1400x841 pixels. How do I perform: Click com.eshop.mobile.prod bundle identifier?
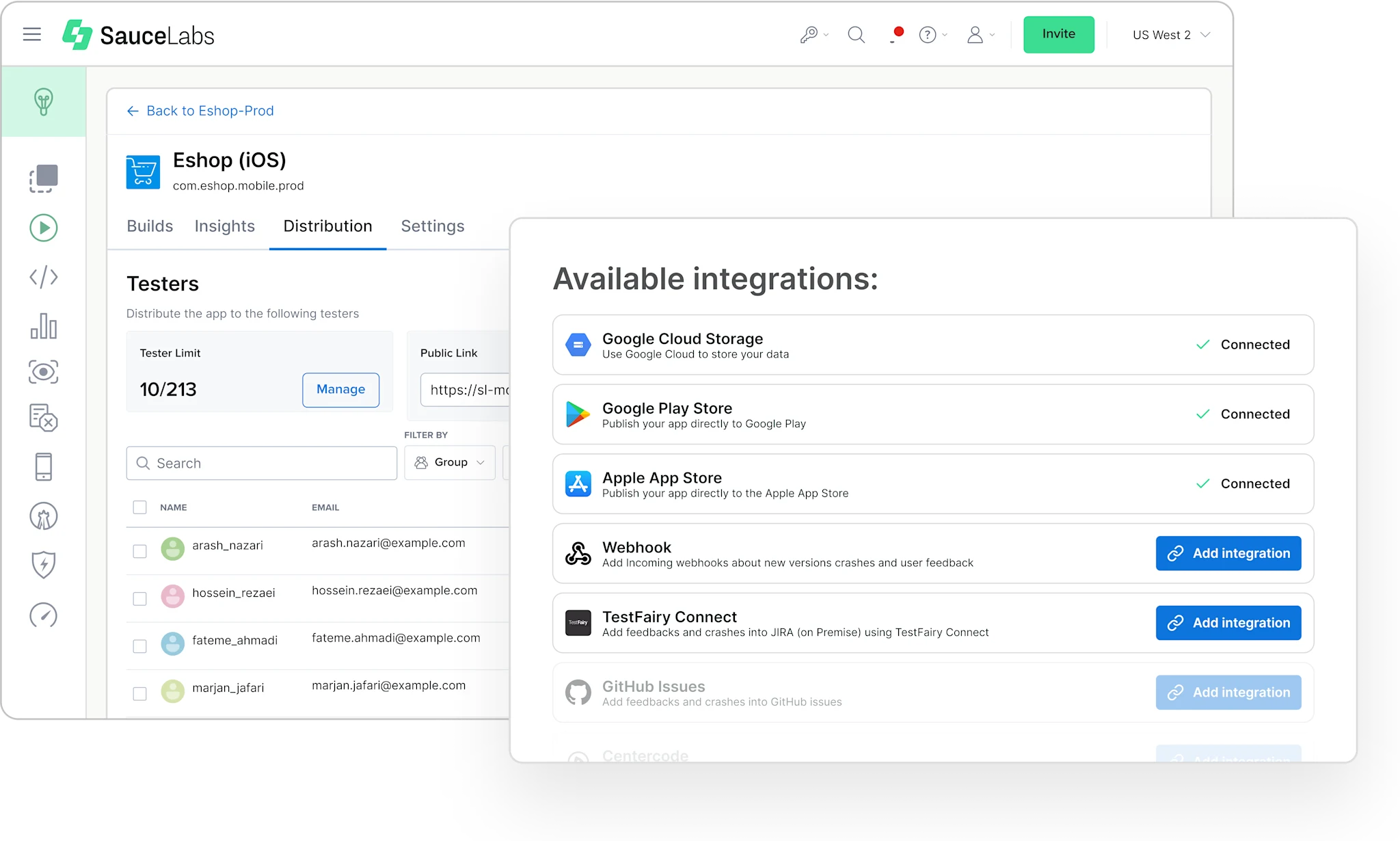[239, 186]
